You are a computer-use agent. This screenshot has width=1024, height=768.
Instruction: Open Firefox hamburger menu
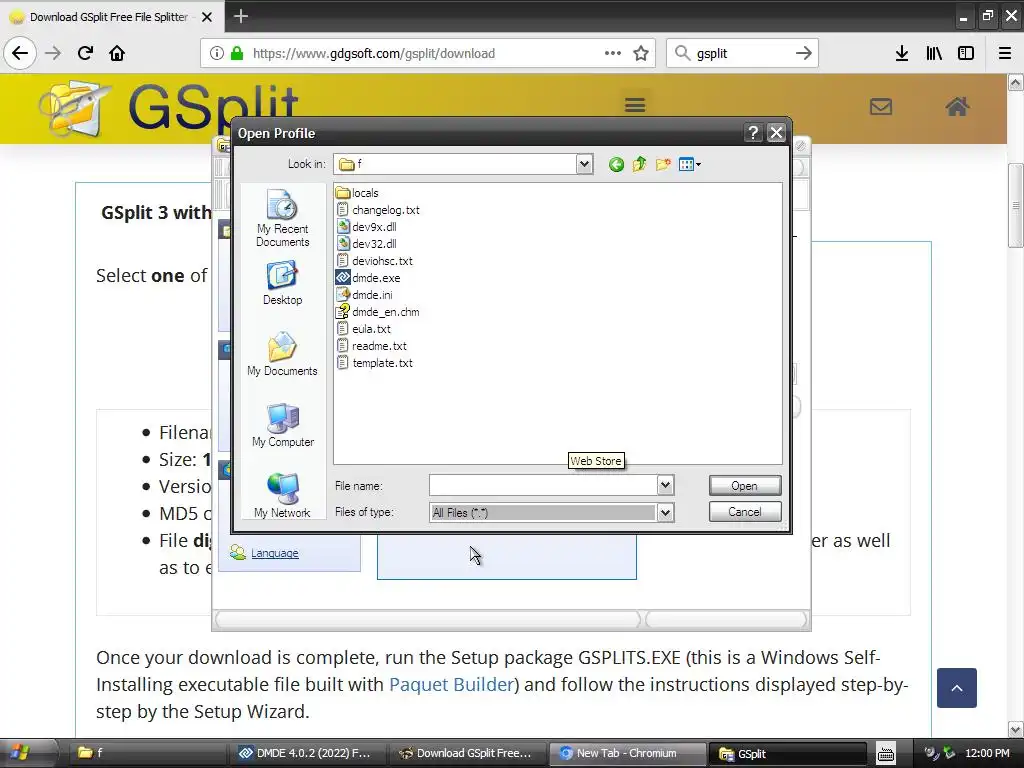click(1005, 53)
